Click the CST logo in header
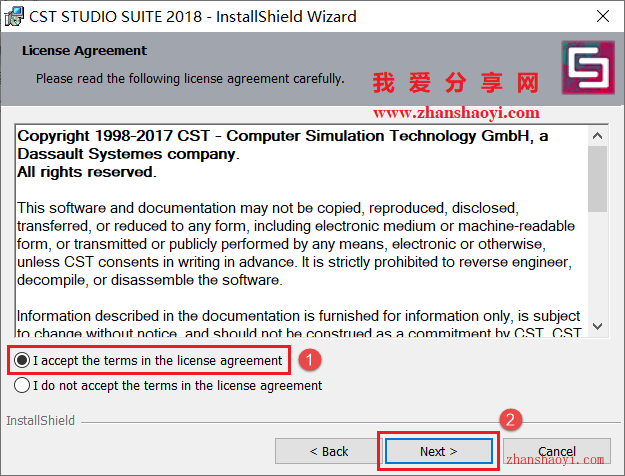This screenshot has height=476, width=625. [588, 67]
